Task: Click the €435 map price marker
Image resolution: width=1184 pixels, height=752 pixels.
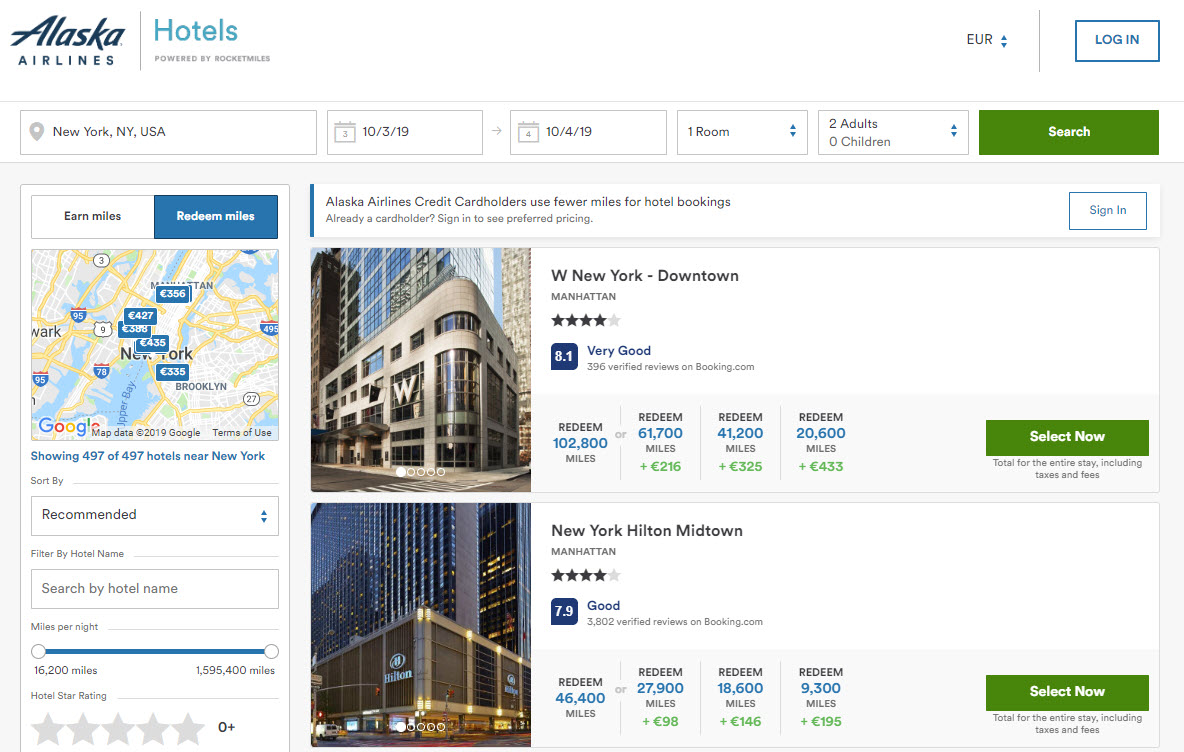Action: point(153,343)
